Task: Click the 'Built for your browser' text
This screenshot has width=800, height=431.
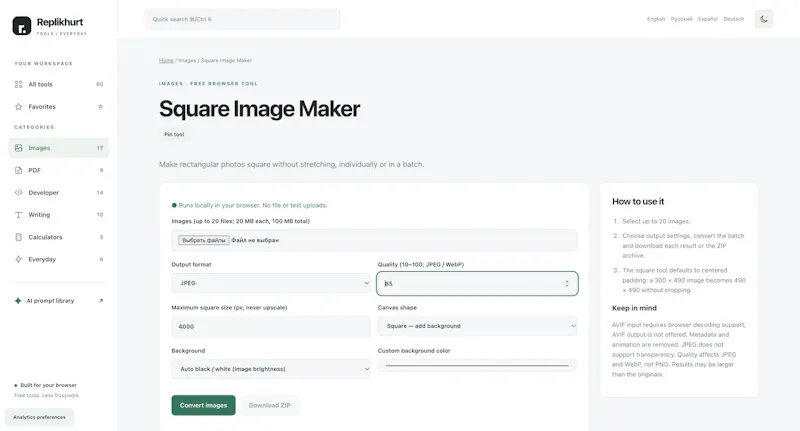Action: [x=48, y=385]
